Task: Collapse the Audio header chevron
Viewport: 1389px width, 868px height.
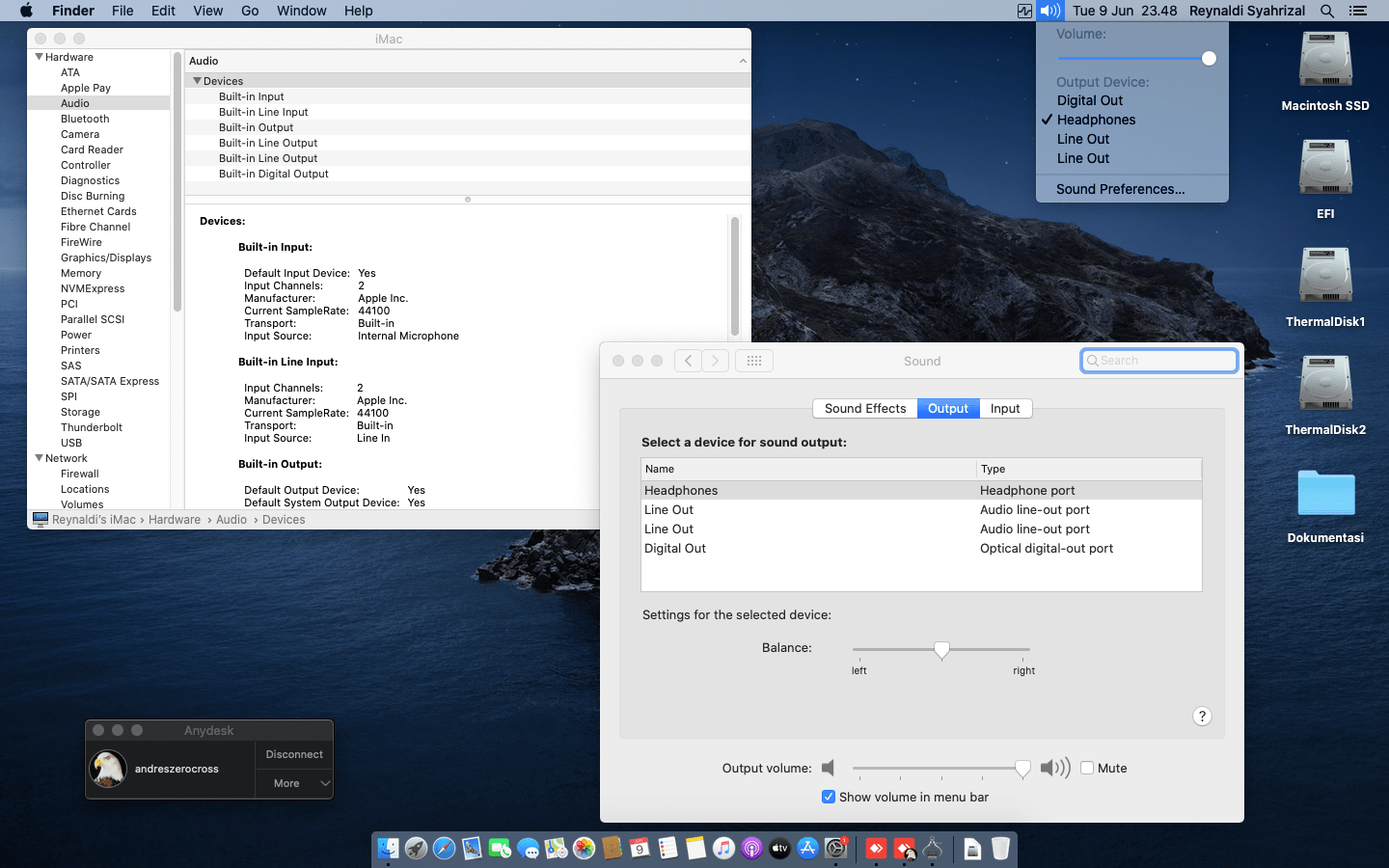Action: tap(743, 61)
